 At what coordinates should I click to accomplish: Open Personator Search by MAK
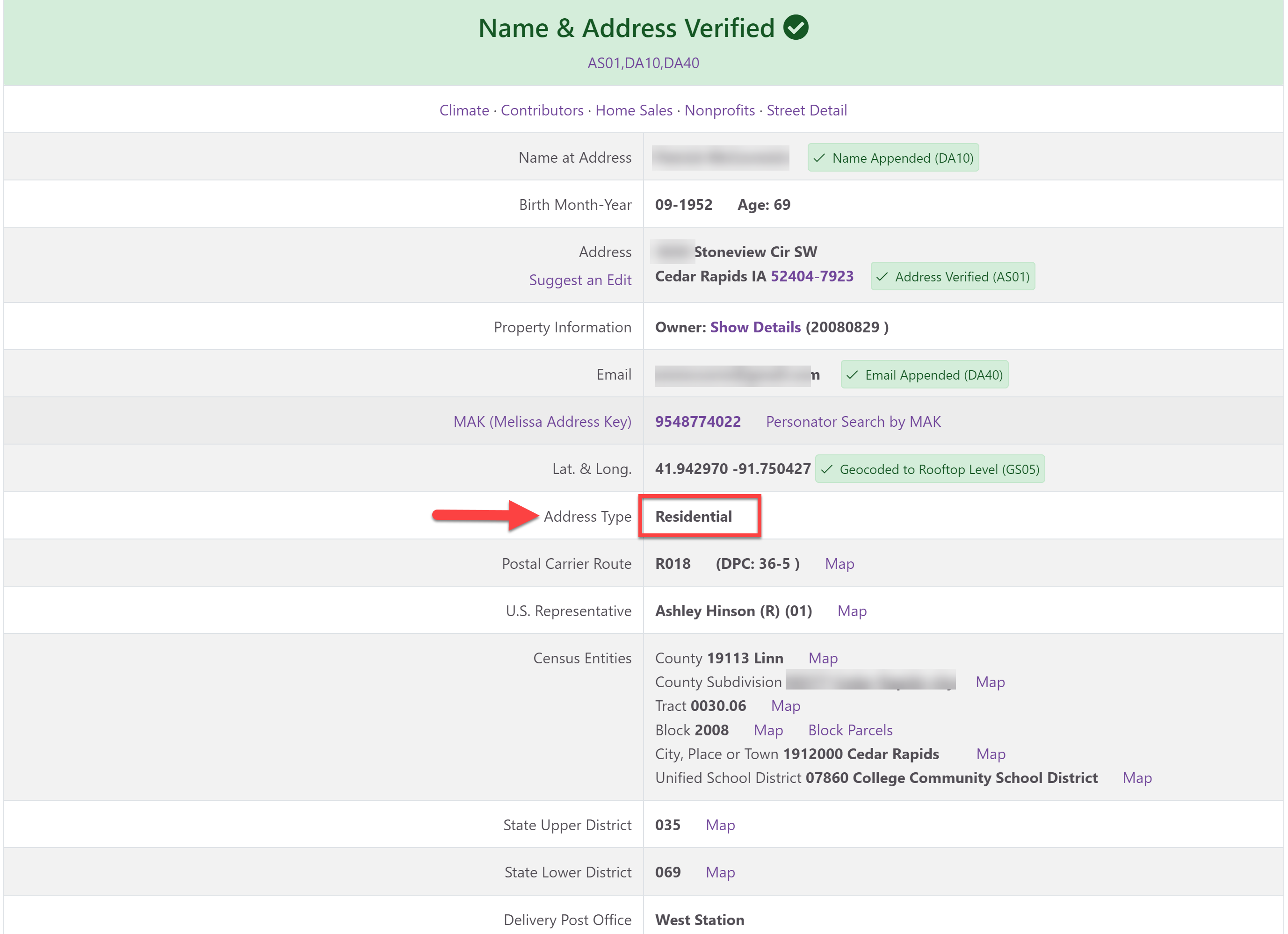pos(853,421)
